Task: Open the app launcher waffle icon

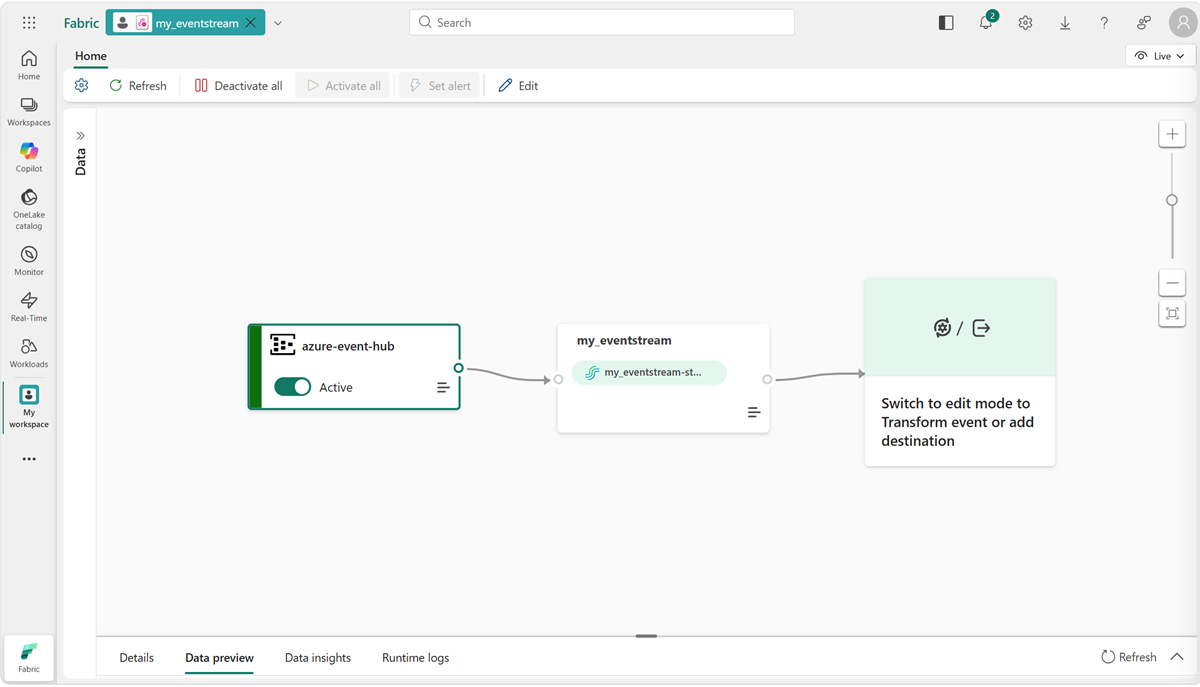Action: [x=29, y=22]
